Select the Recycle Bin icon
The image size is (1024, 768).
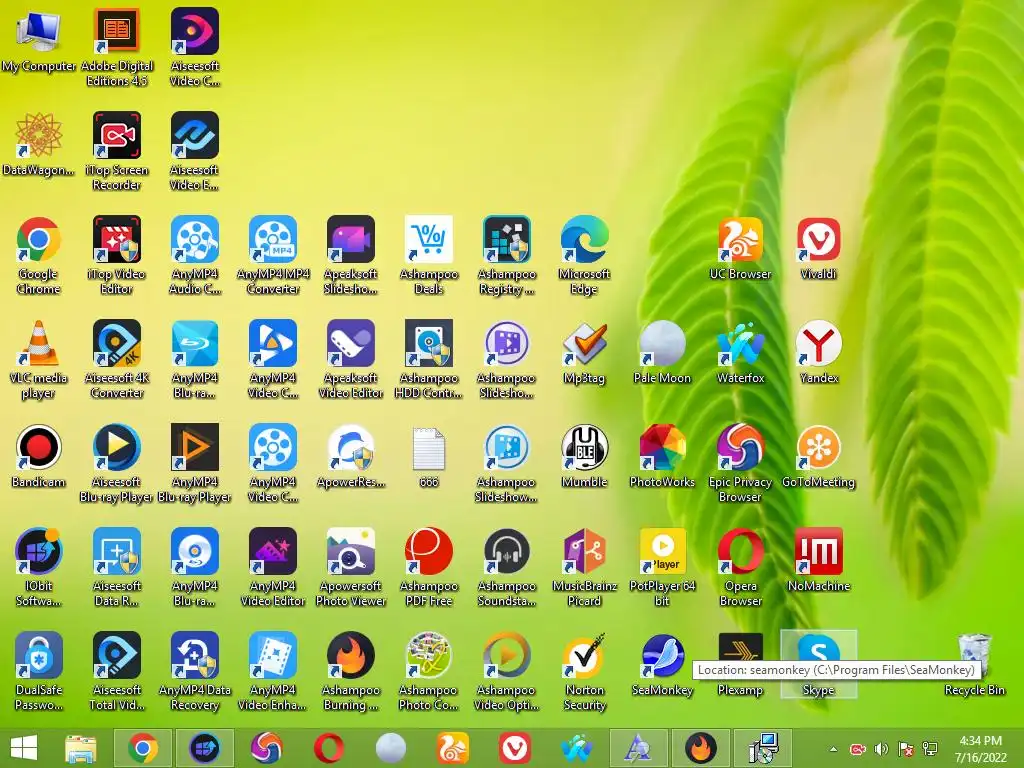[974, 664]
